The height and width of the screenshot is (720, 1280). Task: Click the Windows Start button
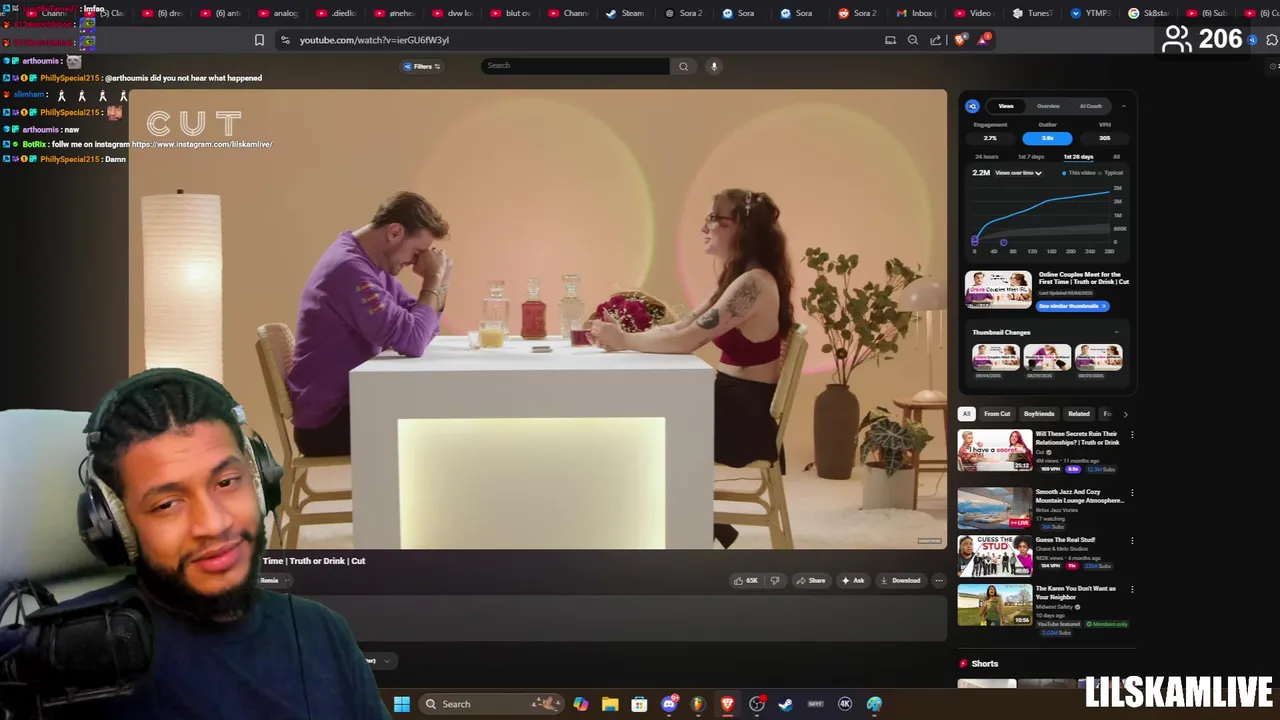[401, 704]
